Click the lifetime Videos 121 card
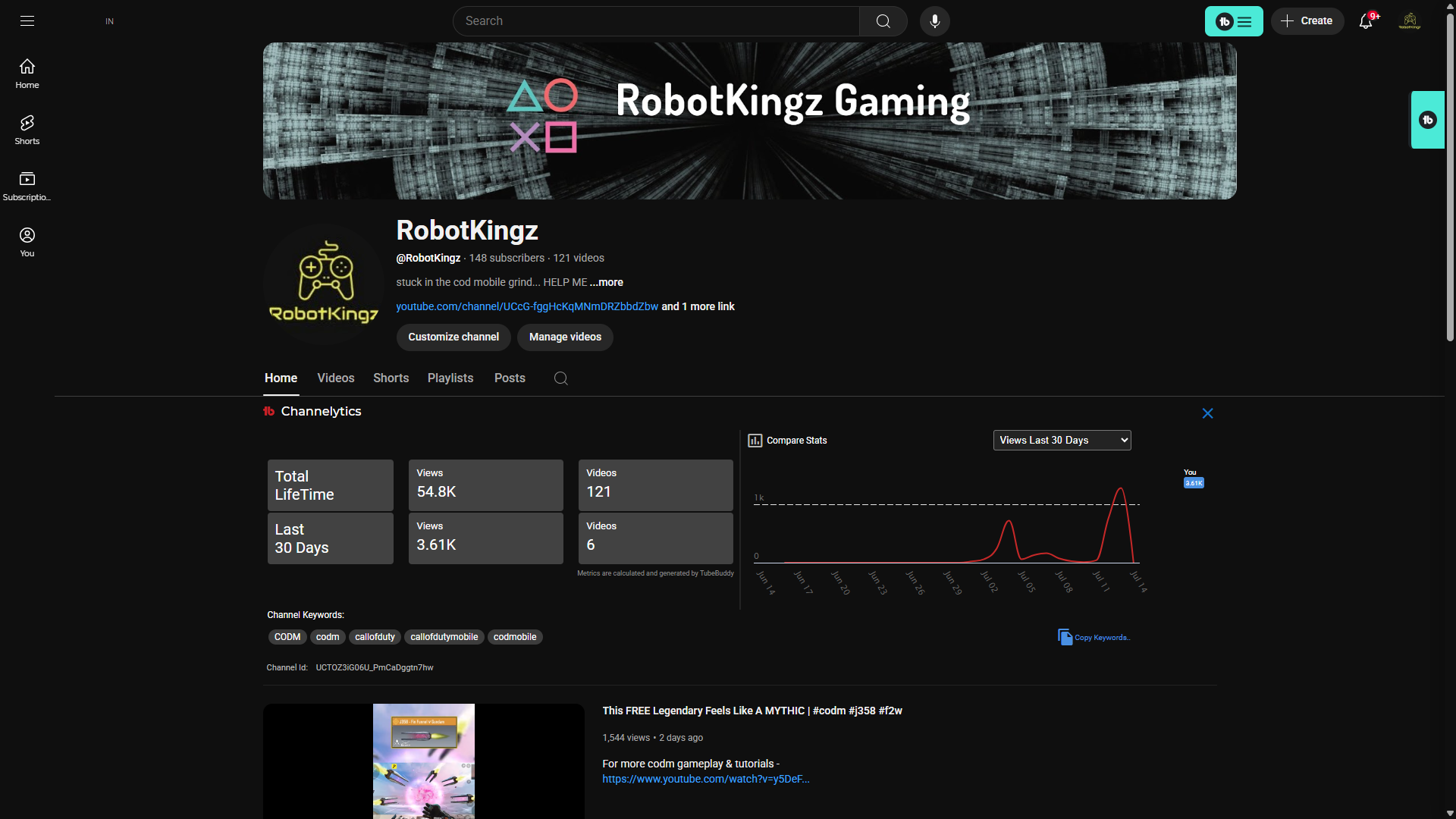Viewport: 1456px width, 819px height. 656,485
